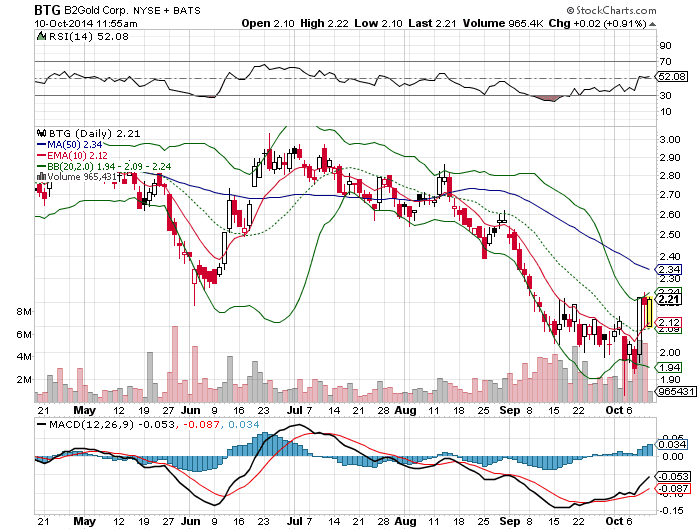Click the 30 oversold level on RSI axis
The width and height of the screenshot is (700, 530).
pyautogui.click(x=665, y=95)
